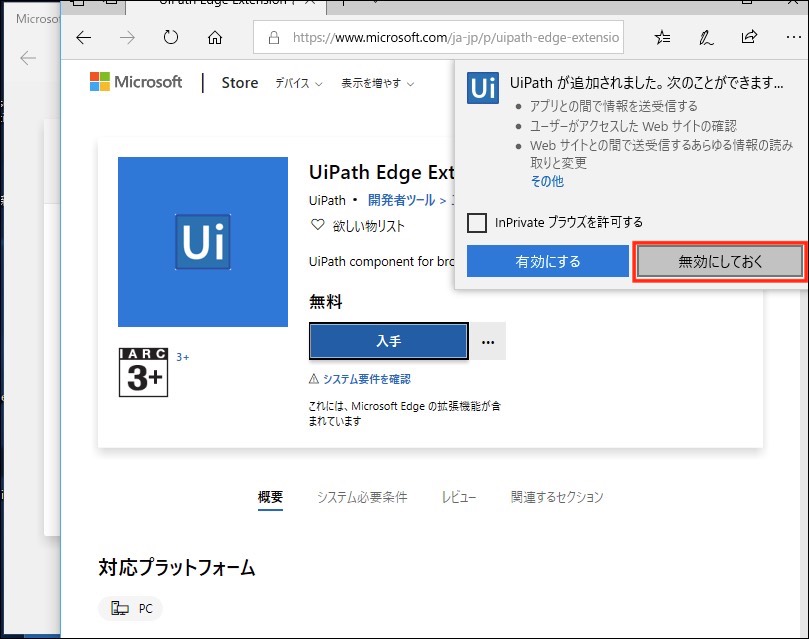
Task: Click the 有効にする button
Action: [547, 262]
